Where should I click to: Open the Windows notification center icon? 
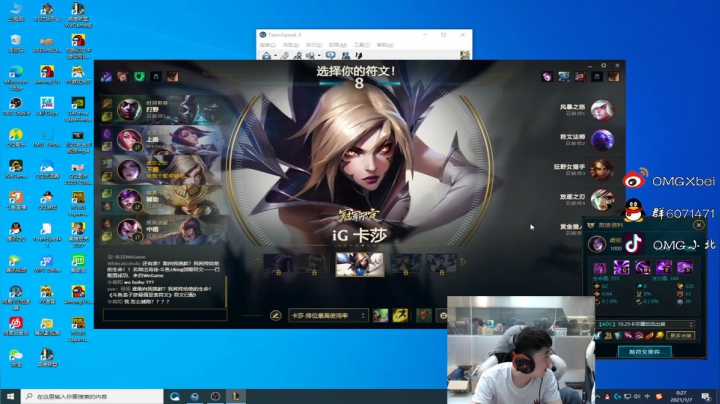706,396
